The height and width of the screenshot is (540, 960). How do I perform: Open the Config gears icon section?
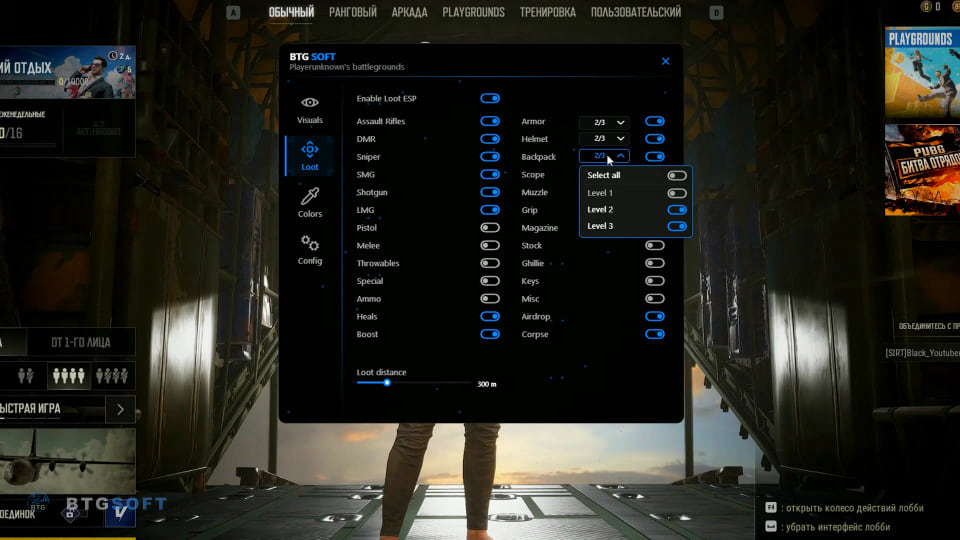(x=310, y=249)
